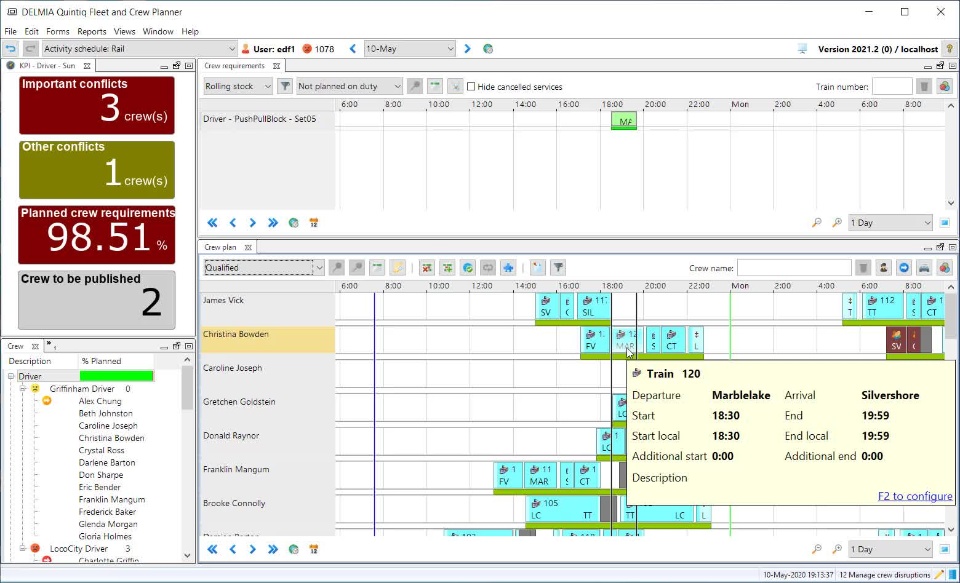The width and height of the screenshot is (960, 583).
Task: Jump to last period in Crew plan navigation
Action: point(273,549)
